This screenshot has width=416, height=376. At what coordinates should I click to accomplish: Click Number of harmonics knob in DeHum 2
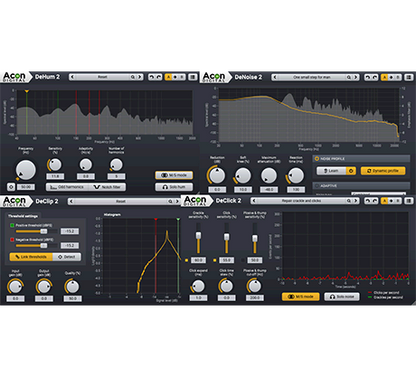tap(116, 165)
